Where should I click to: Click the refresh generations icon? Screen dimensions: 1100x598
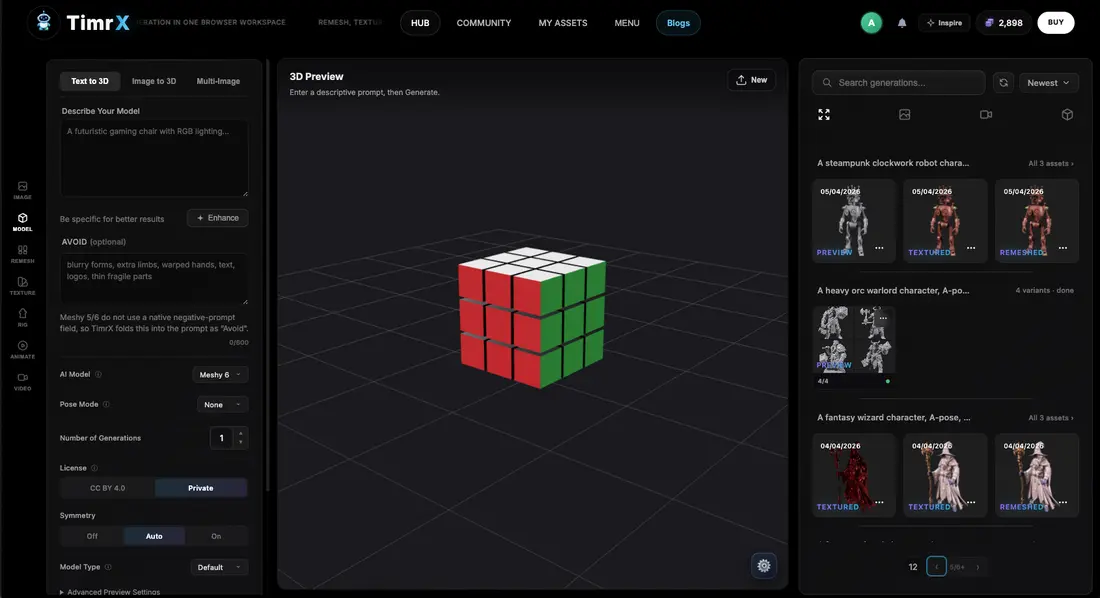tap(1003, 83)
